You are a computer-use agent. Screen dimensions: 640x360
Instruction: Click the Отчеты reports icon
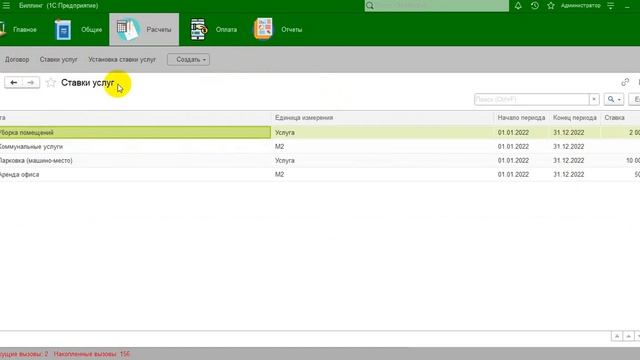263,29
